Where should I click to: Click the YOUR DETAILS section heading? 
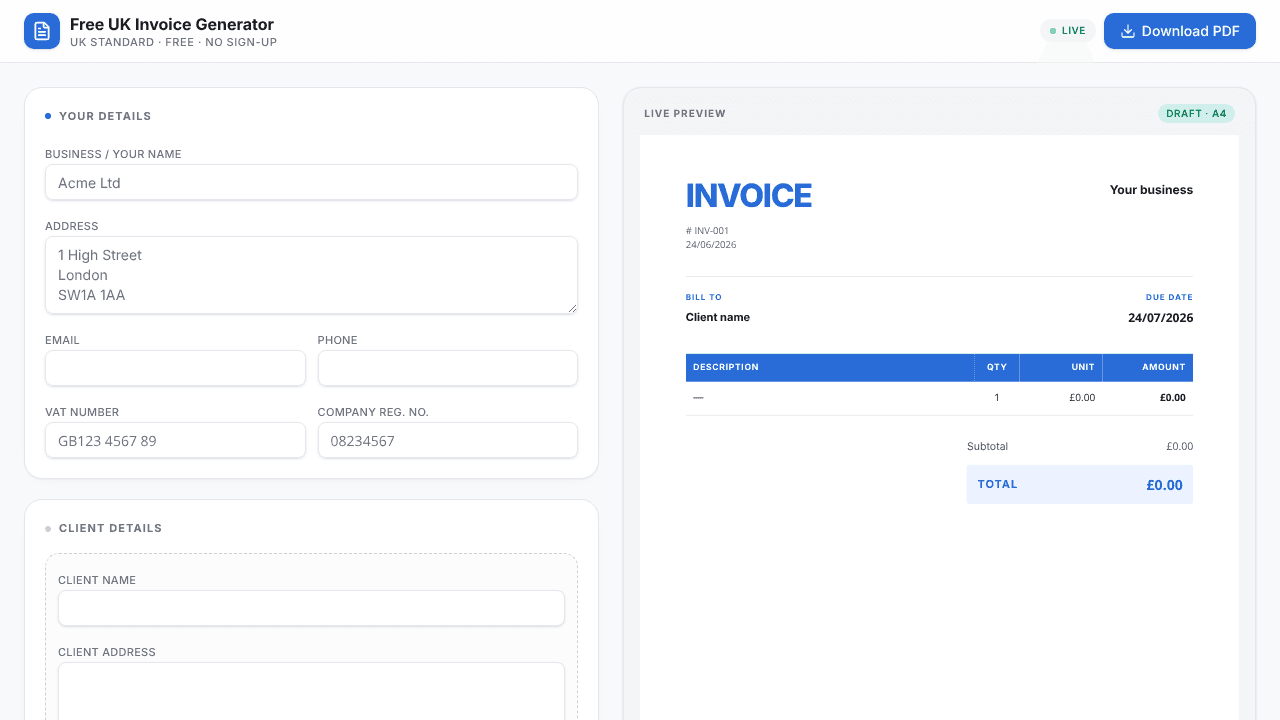click(x=105, y=116)
